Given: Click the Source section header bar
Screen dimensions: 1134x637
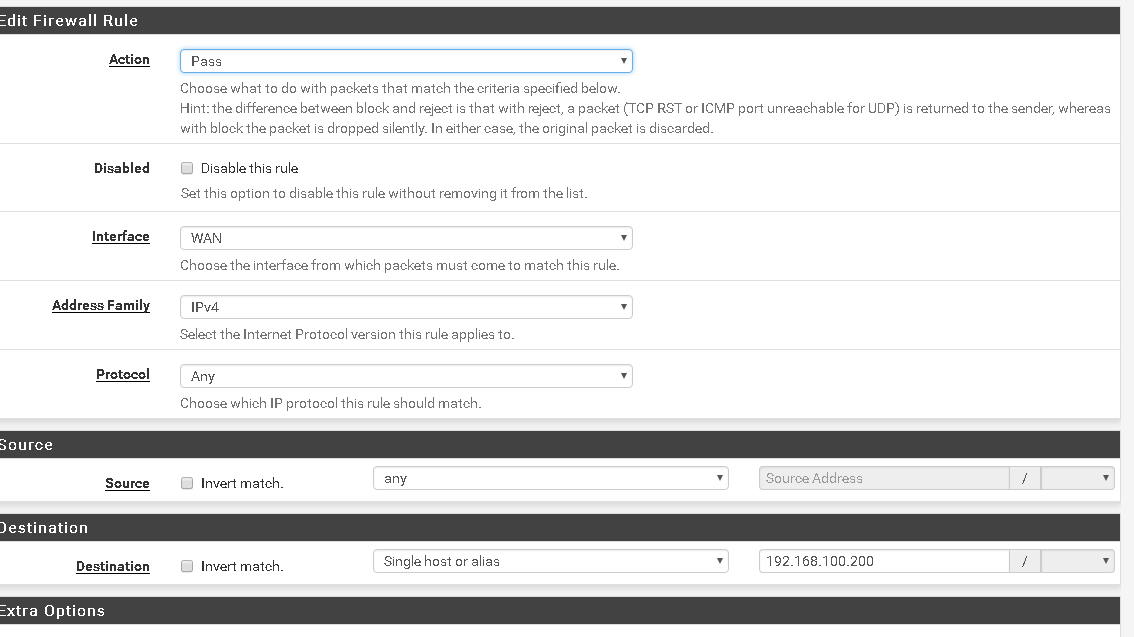Looking at the screenshot, I should [x=558, y=445].
